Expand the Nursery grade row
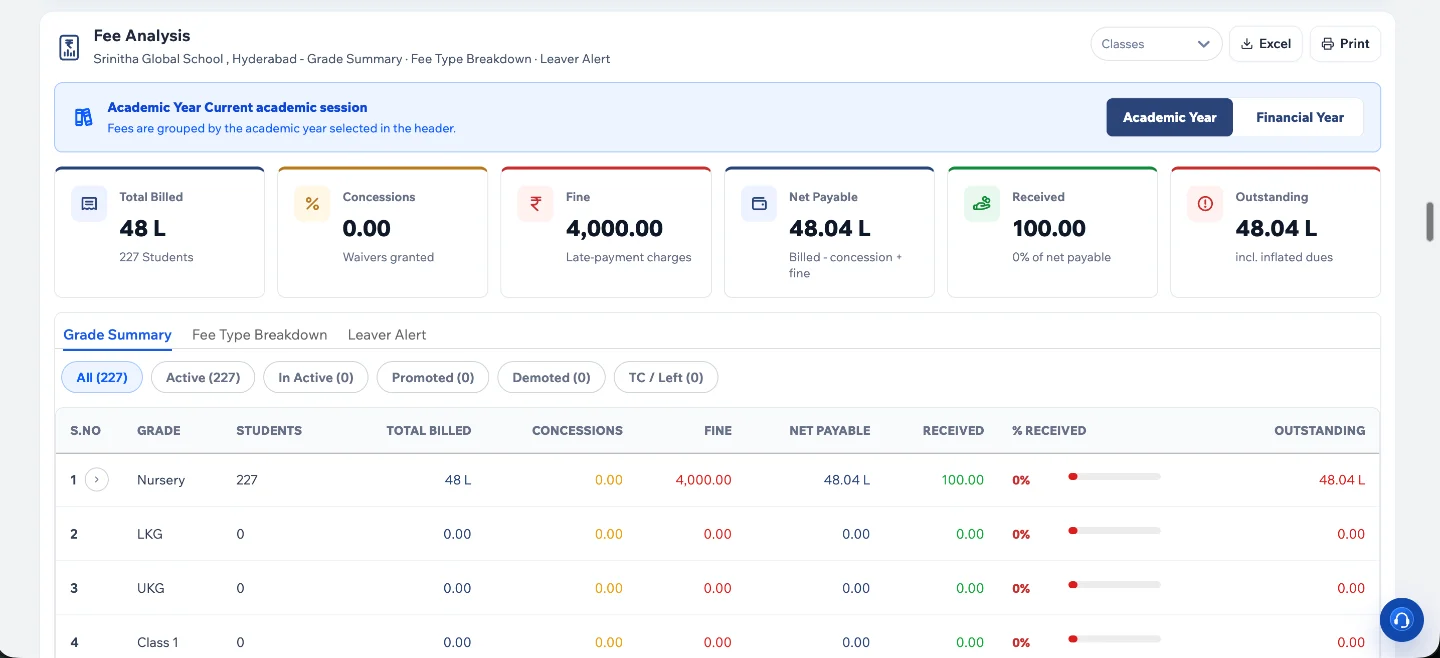 tap(96, 480)
